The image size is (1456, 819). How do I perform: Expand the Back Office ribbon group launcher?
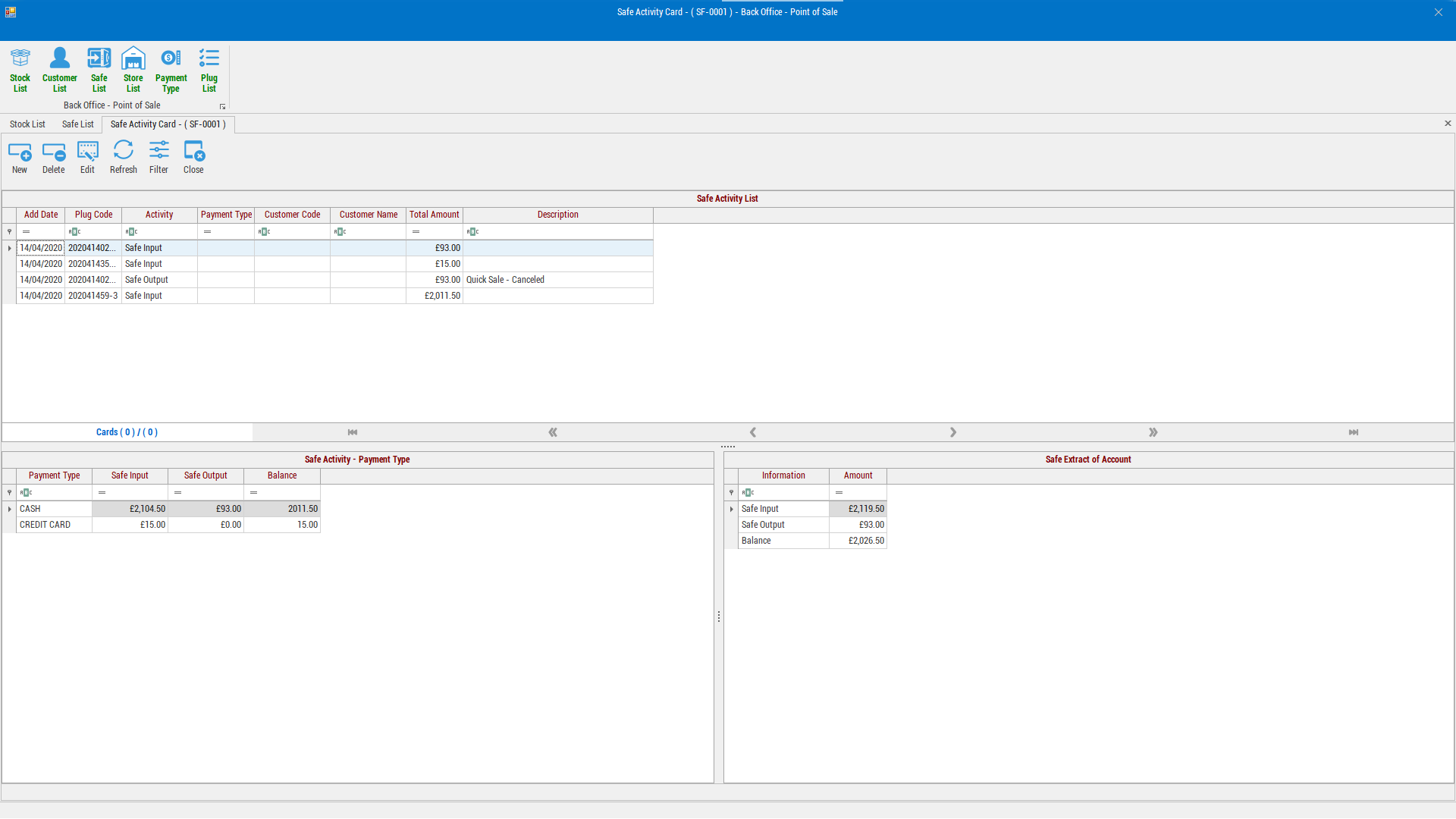point(222,107)
